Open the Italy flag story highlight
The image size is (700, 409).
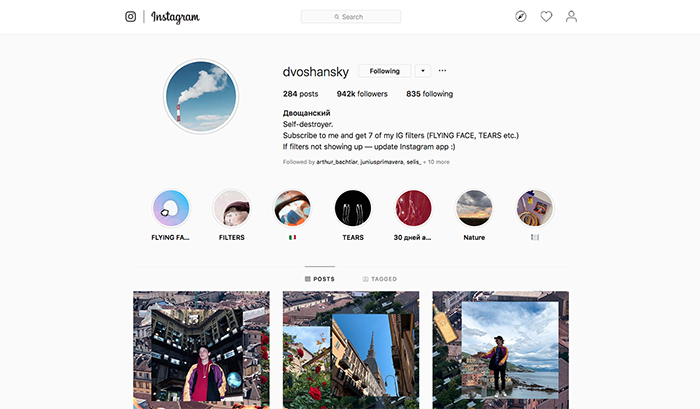pos(292,208)
